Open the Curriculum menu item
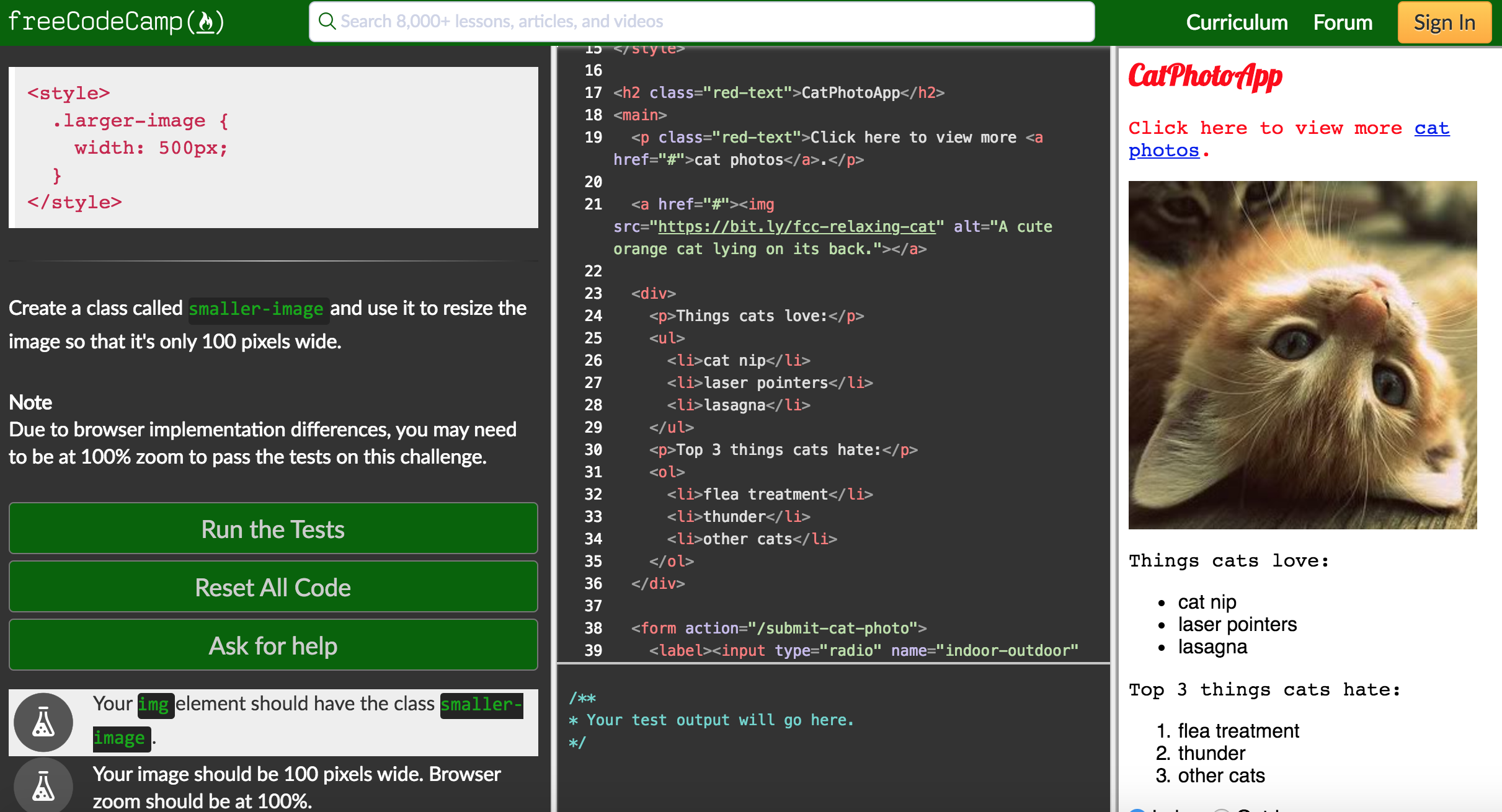This screenshot has height=812, width=1502. tap(1237, 22)
